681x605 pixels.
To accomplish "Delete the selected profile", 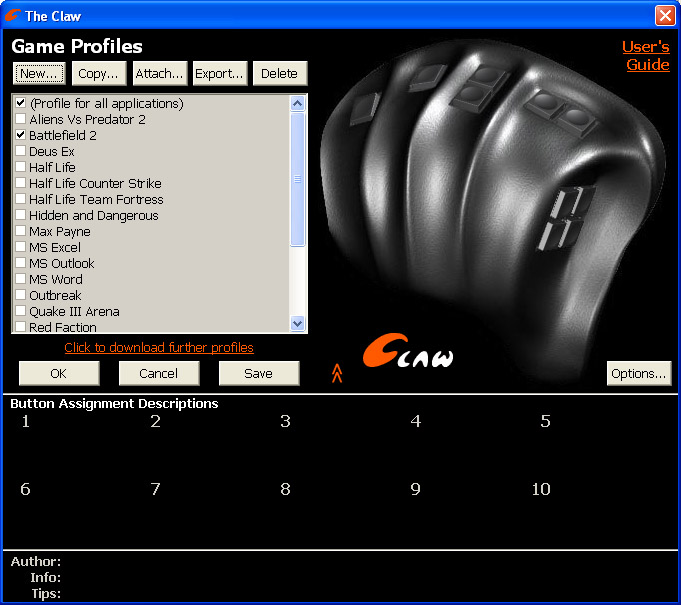I will [280, 73].
